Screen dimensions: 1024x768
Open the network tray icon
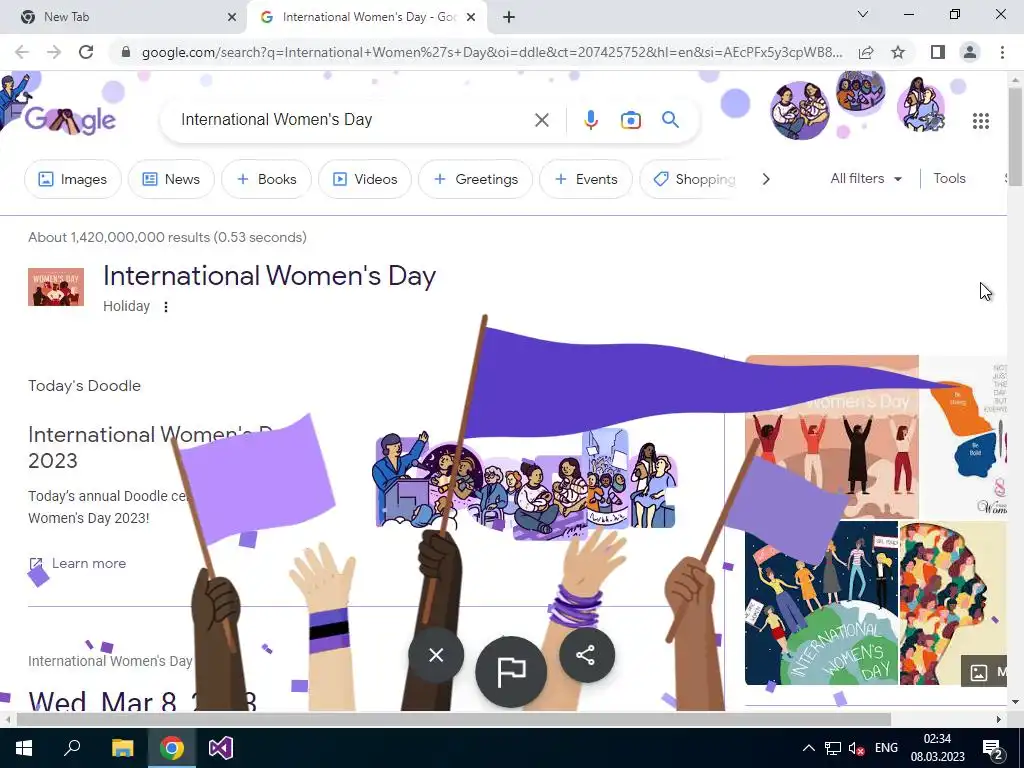tap(833, 748)
